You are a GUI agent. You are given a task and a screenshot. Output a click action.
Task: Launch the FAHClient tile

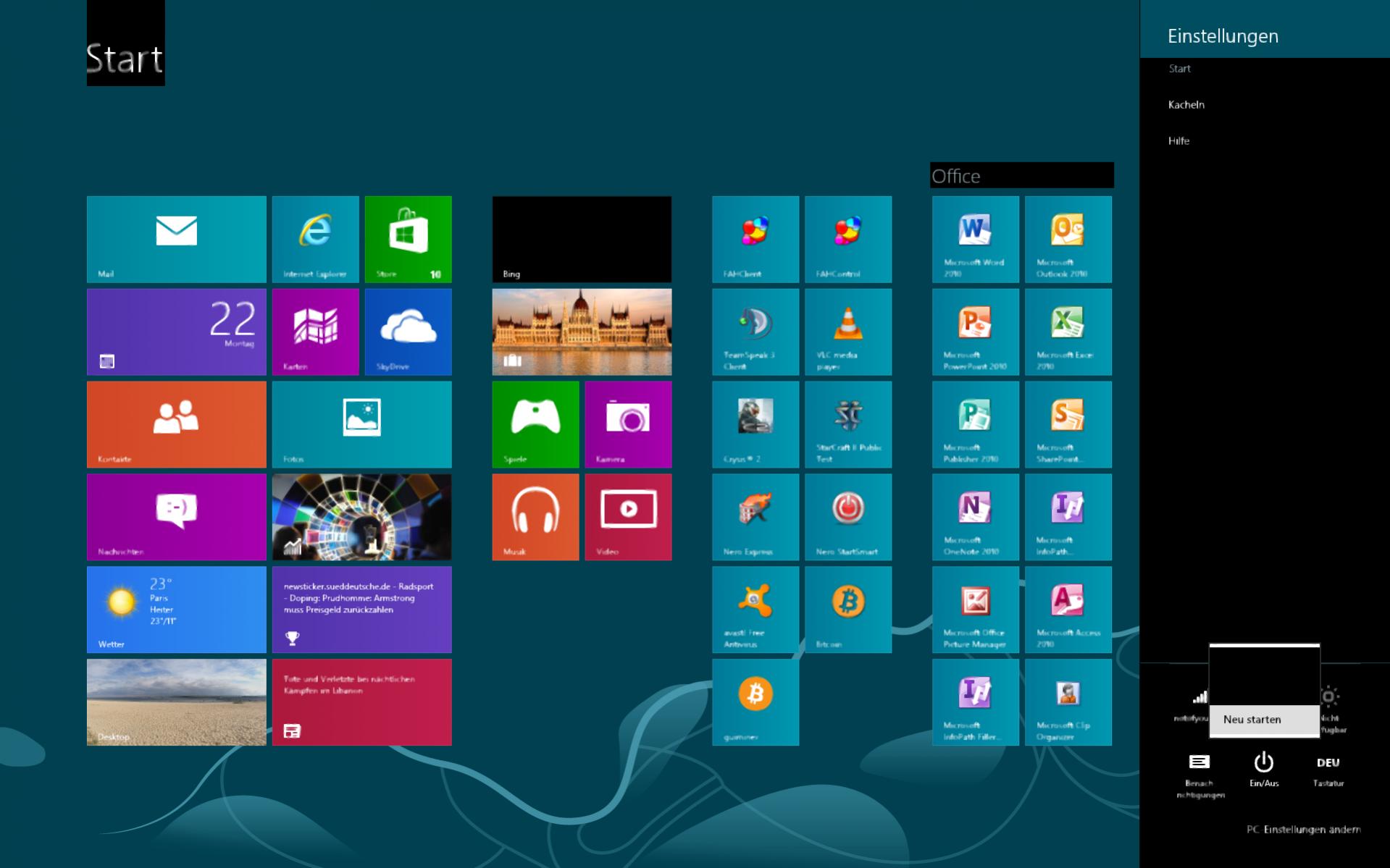click(x=755, y=239)
